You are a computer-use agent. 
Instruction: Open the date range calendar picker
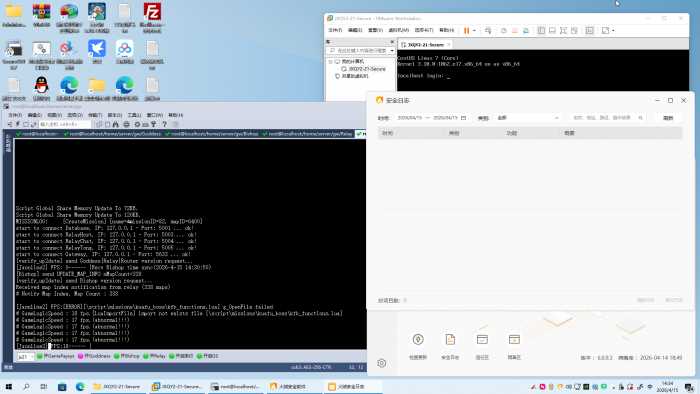(x=463, y=118)
